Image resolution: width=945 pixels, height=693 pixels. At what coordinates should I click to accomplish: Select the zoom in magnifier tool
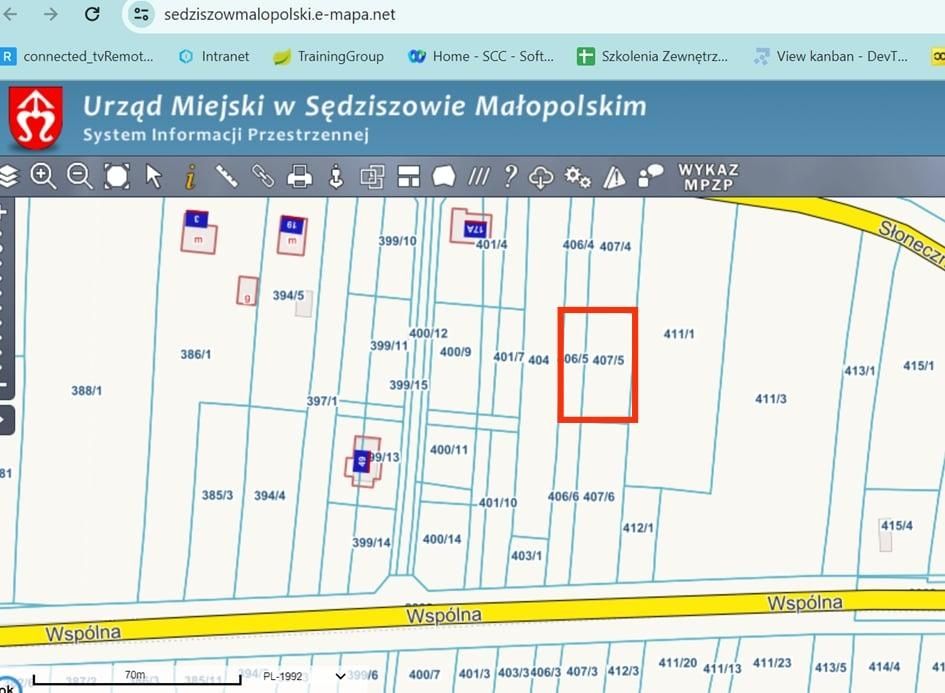(x=44, y=177)
